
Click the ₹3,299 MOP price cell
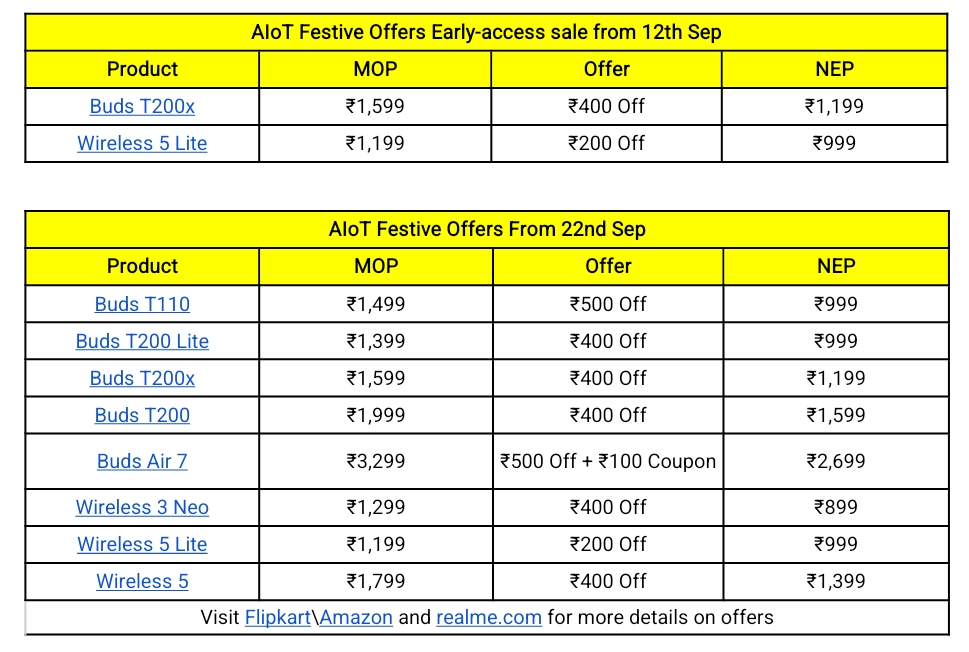(375, 461)
